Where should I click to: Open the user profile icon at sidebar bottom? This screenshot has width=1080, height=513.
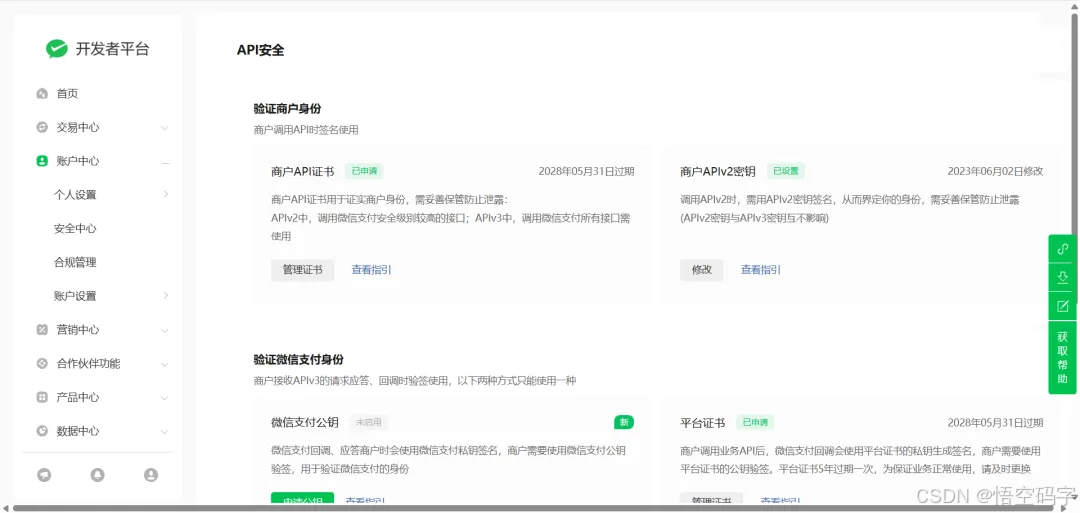pos(151,475)
